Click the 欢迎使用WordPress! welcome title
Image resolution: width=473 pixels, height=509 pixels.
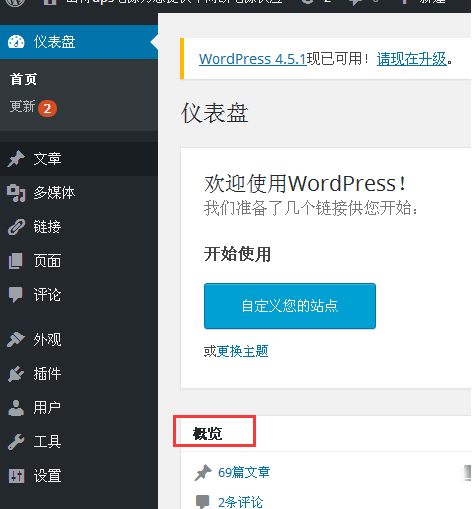(x=305, y=184)
